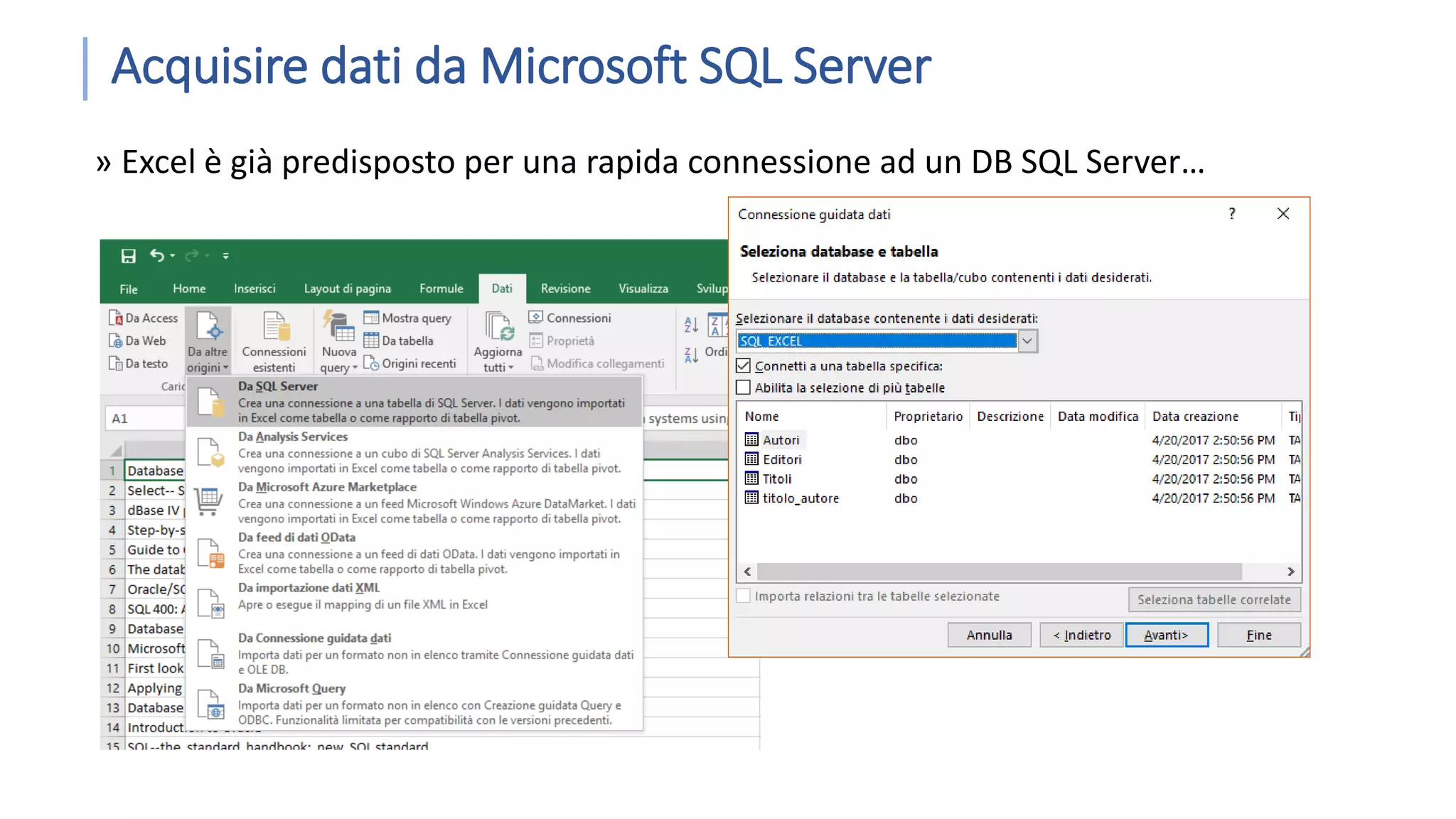Click Da Web import icon
1456x819 pixels.
pyautogui.click(x=116, y=341)
